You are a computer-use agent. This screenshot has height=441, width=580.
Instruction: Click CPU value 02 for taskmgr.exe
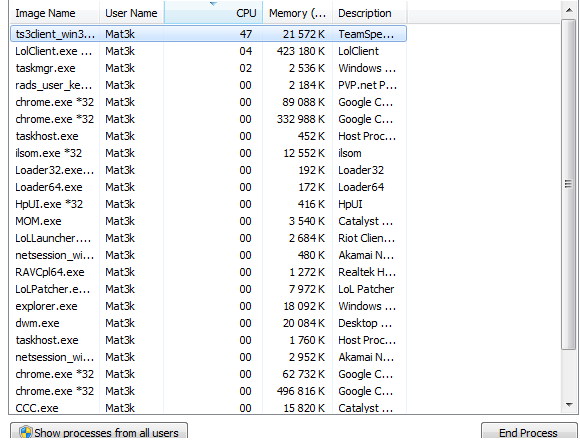coord(246,68)
